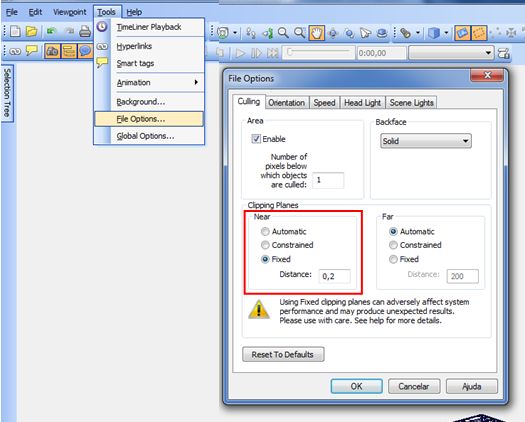Click the yellow comment bubble toolbar icon
525x422 pixels.
click(x=31, y=51)
